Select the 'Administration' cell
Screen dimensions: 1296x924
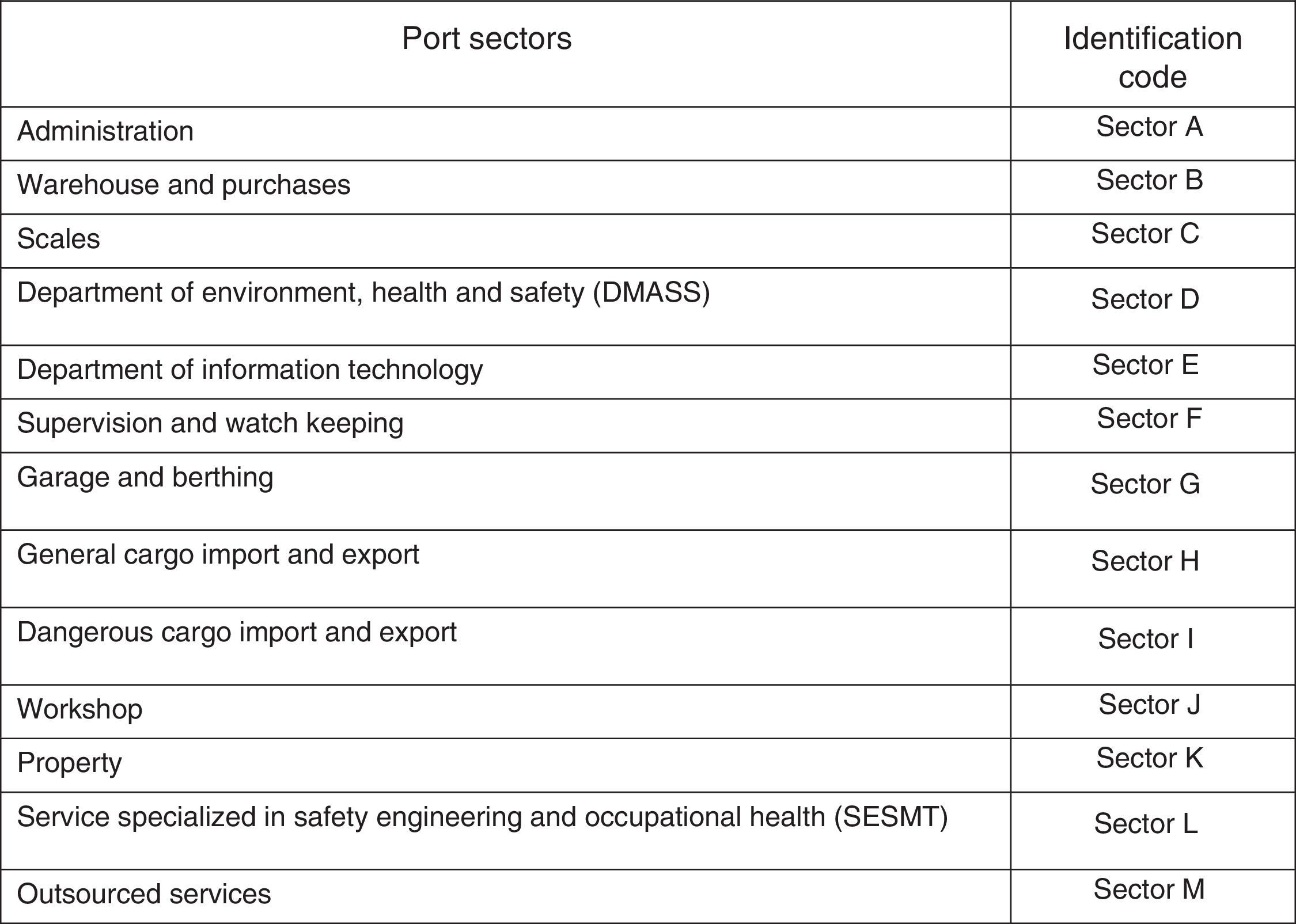[x=105, y=131]
